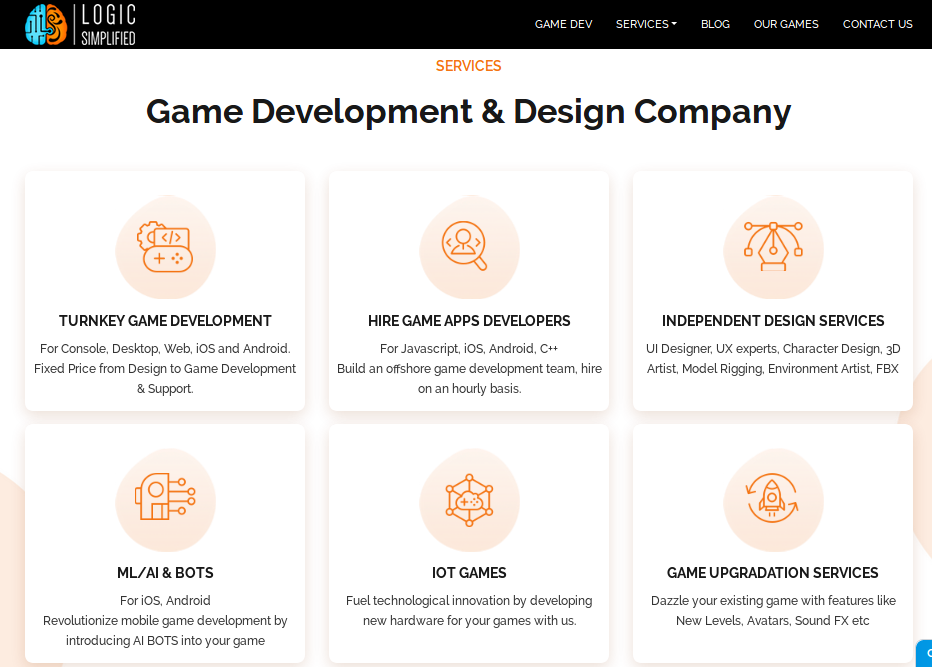Go to the Blog page
Screen dimensions: 932x667
tap(715, 24)
